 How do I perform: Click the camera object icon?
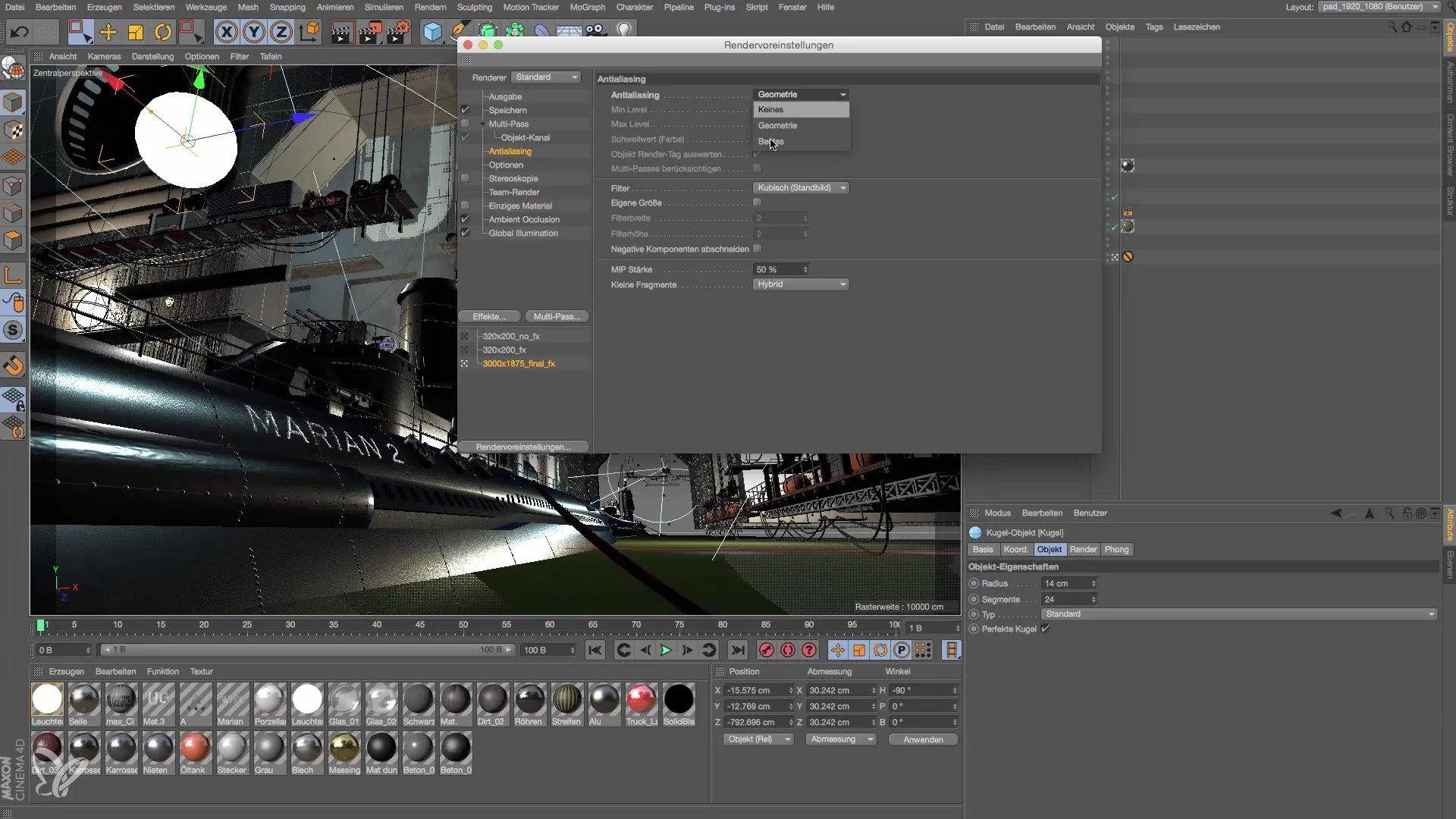click(x=596, y=30)
